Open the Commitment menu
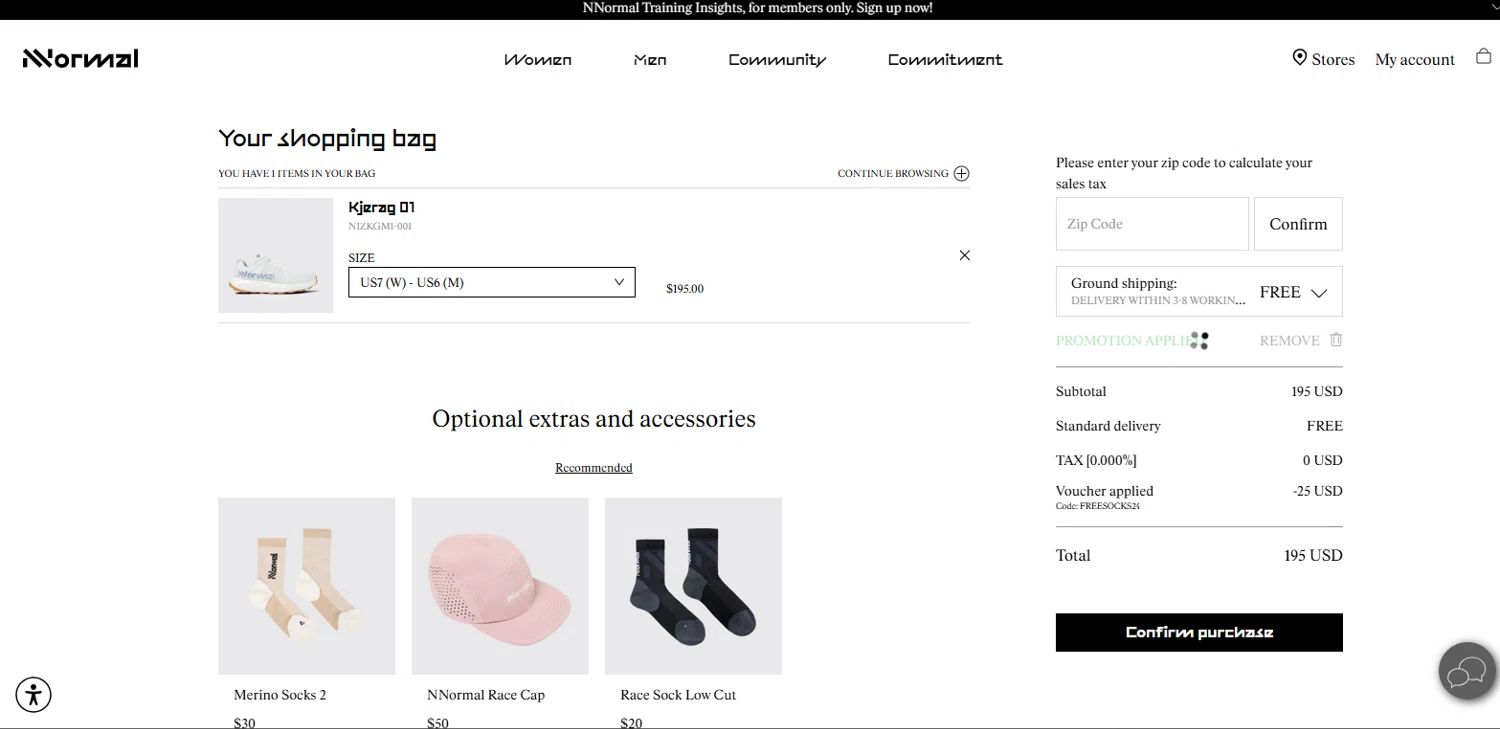The height and width of the screenshot is (729, 1500). point(945,60)
